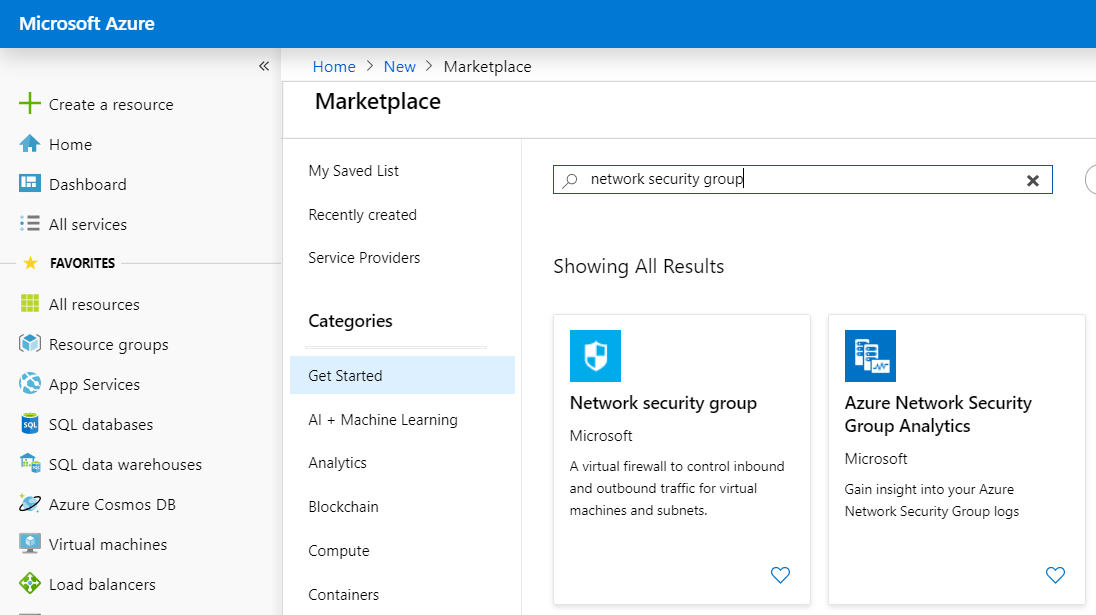Click the App Services globe icon
This screenshot has height=615, width=1096.
(29, 384)
